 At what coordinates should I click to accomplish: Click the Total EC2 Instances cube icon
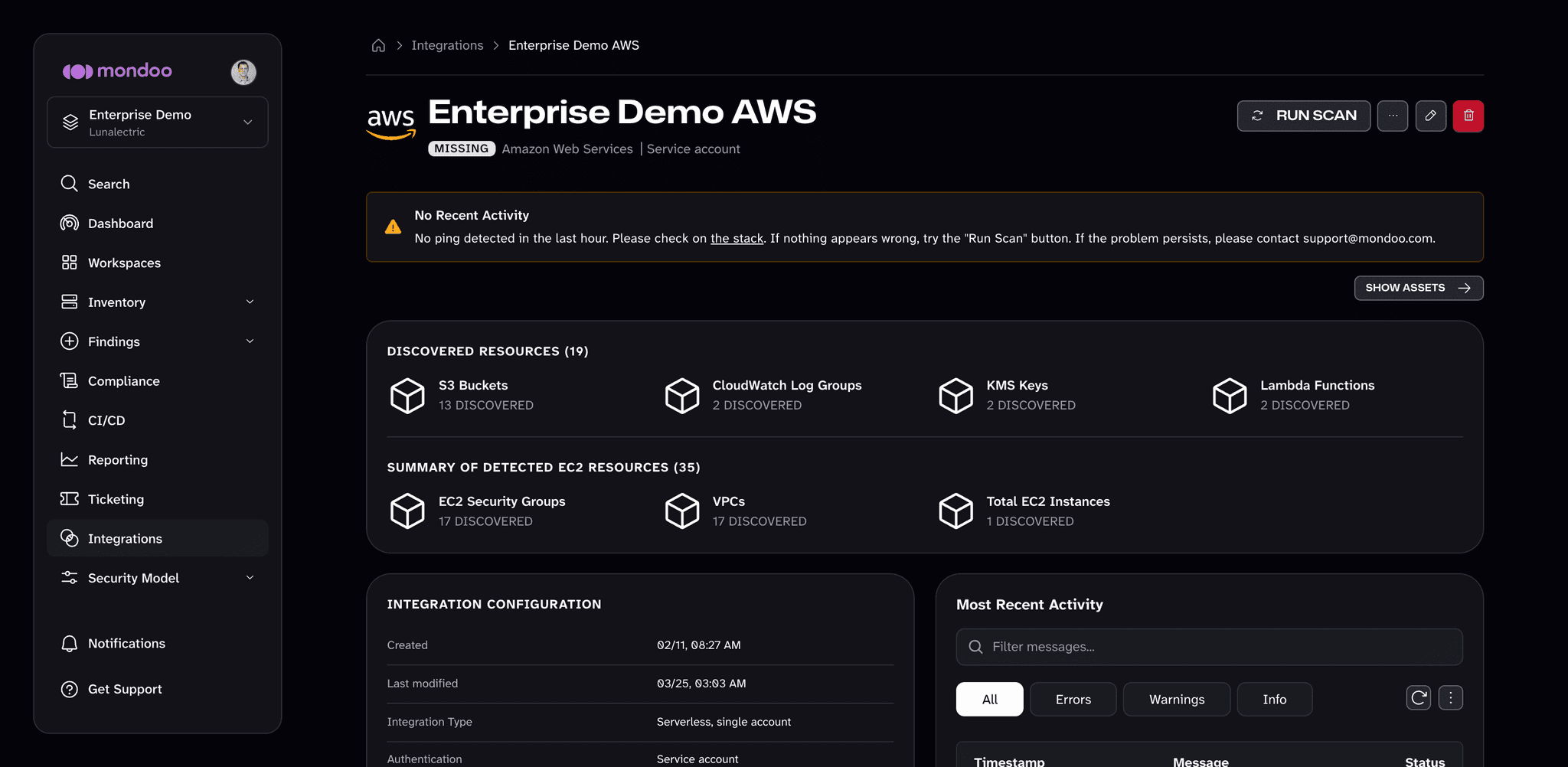click(x=955, y=511)
